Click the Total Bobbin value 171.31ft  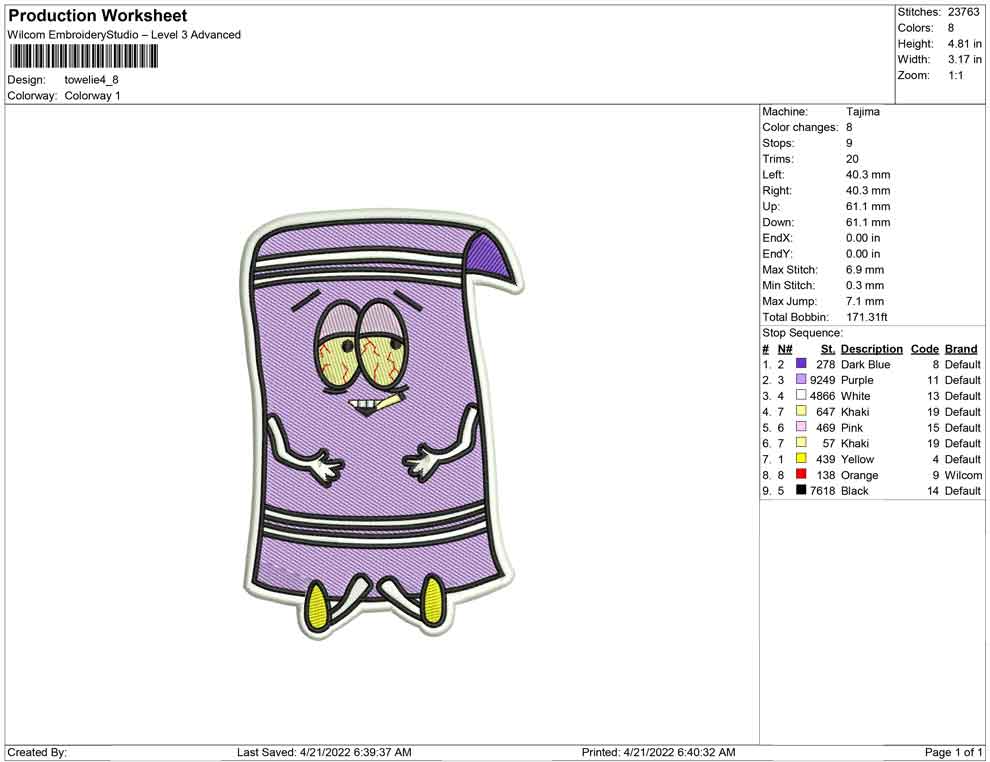[867, 317]
